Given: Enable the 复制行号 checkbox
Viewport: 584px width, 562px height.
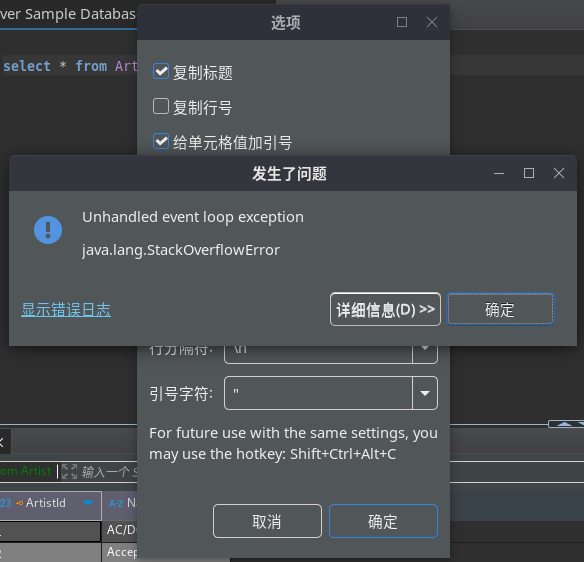Looking at the screenshot, I should pyautogui.click(x=161, y=106).
